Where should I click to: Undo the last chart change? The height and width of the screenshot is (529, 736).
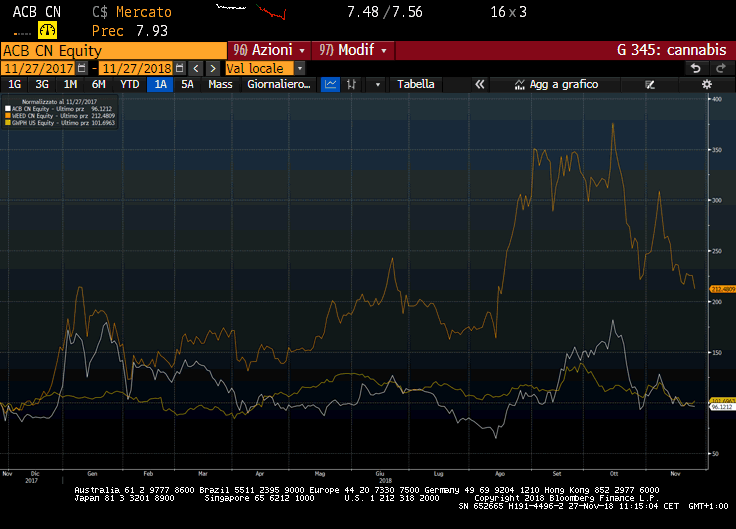(x=696, y=69)
